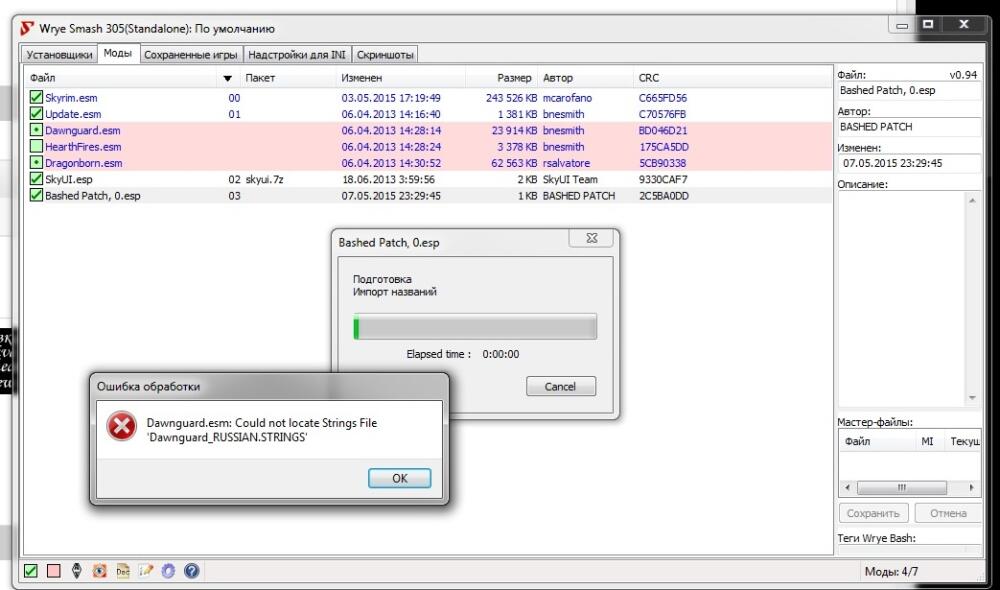Open the Надстройки для INI tab
Viewport: 1000px width, 590px height.
coord(297,55)
